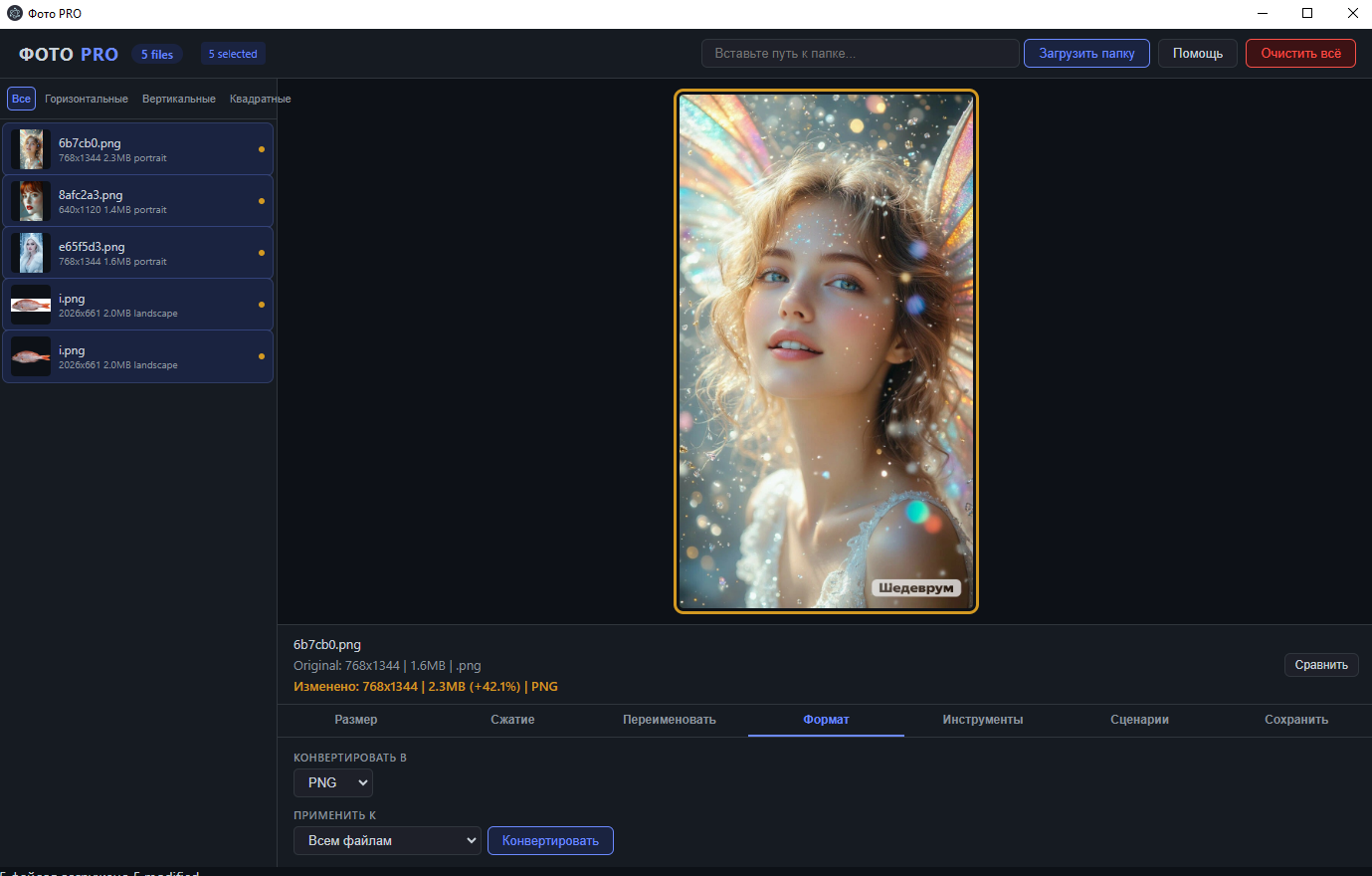This screenshot has width=1372, height=876.
Task: Toggle the Все filter
Action: (21, 99)
